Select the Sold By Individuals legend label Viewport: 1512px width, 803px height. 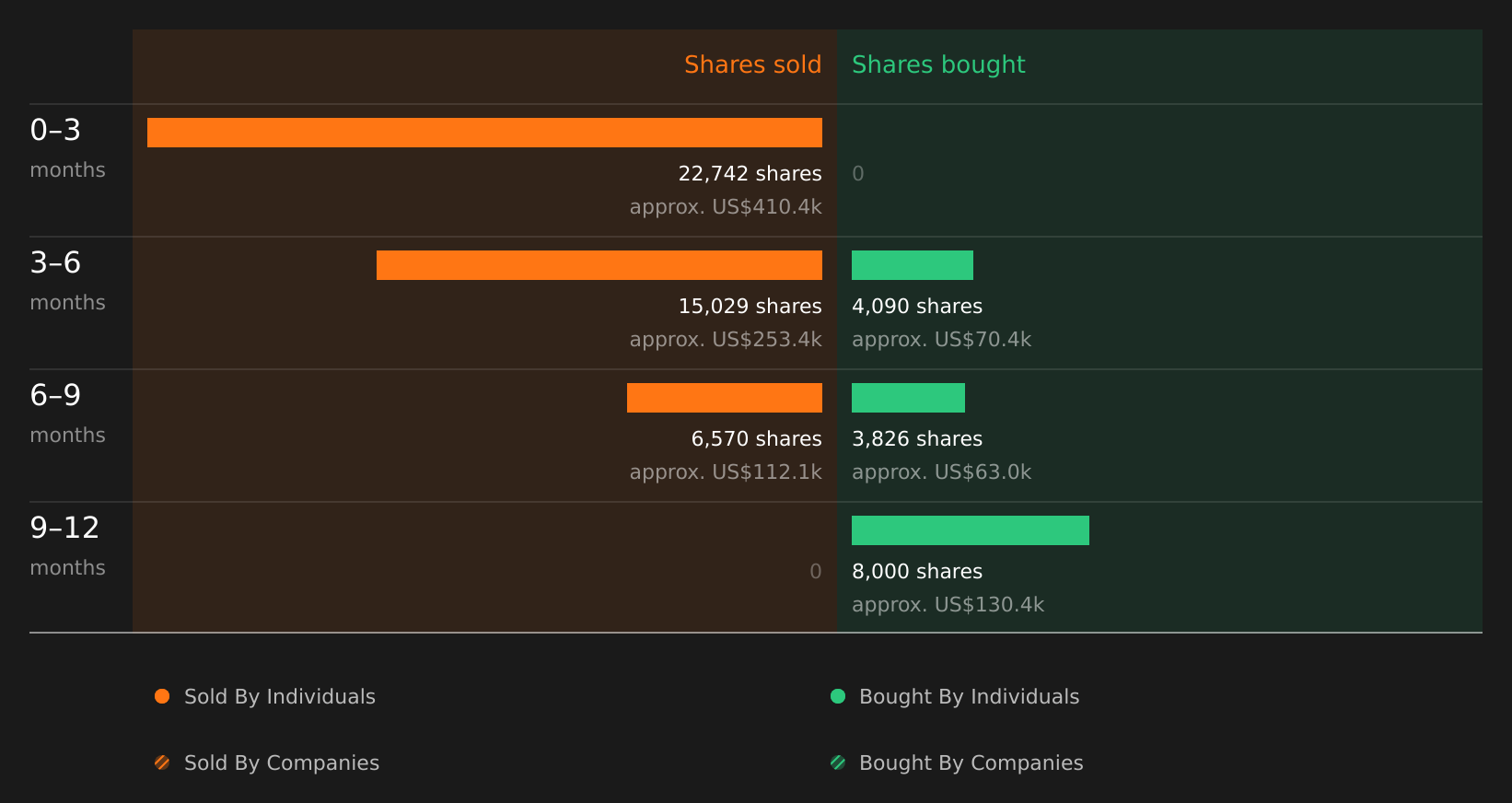pyautogui.click(x=280, y=697)
